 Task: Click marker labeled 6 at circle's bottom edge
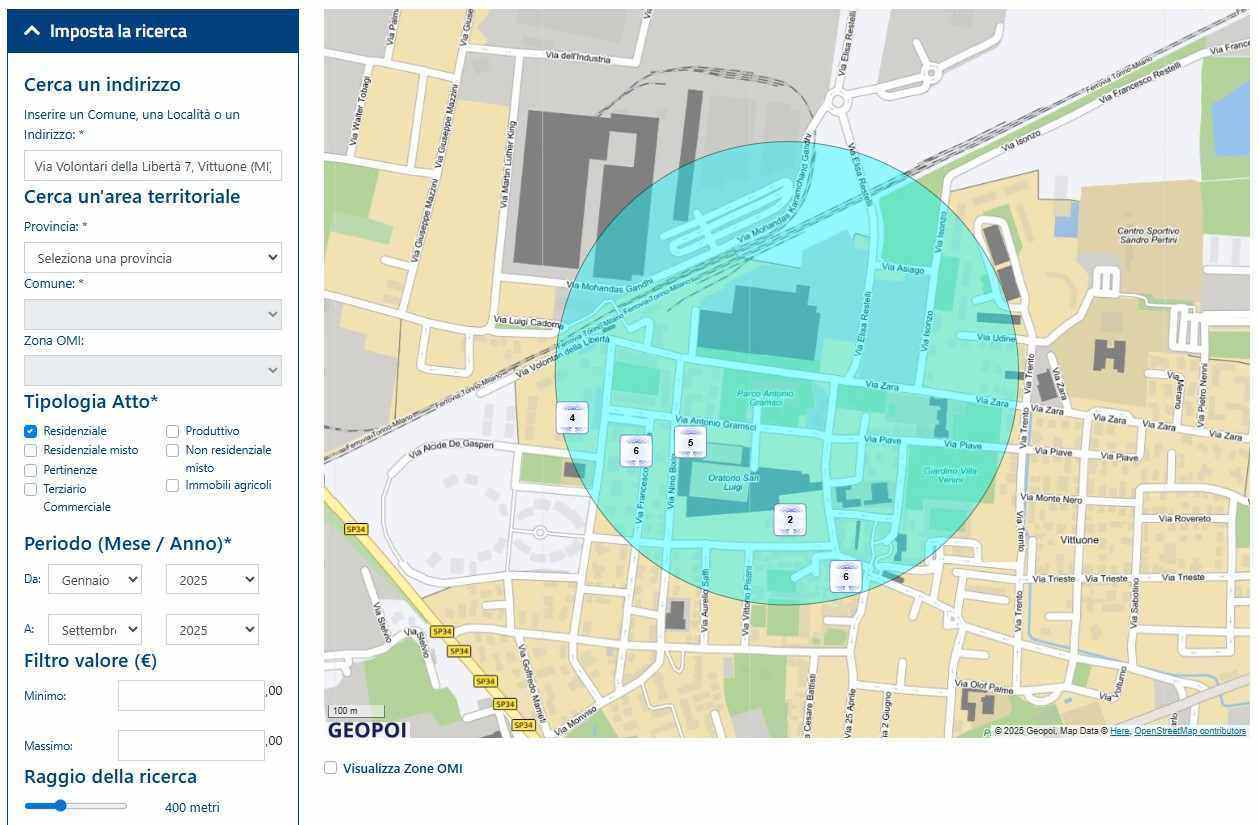(x=846, y=576)
